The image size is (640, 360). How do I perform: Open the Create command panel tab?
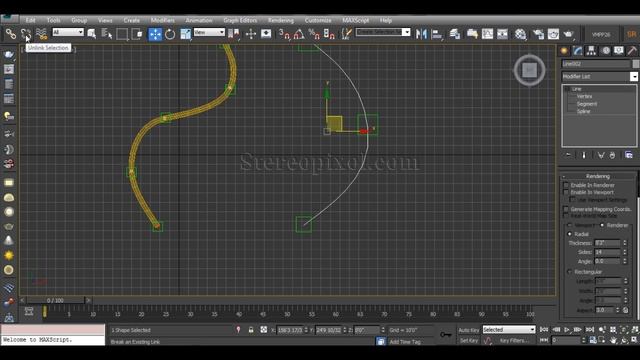click(564, 51)
